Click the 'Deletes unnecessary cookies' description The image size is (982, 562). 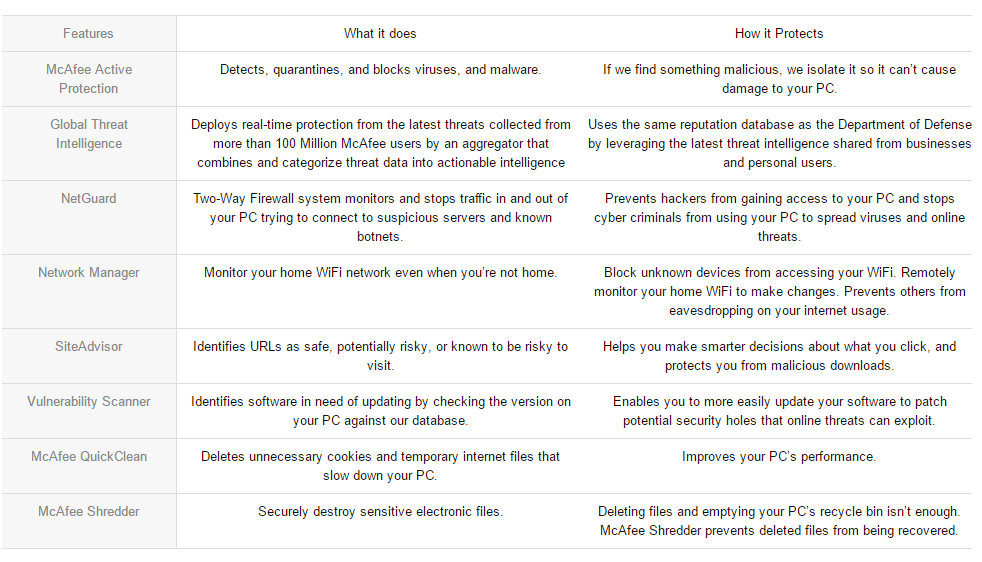(380, 466)
